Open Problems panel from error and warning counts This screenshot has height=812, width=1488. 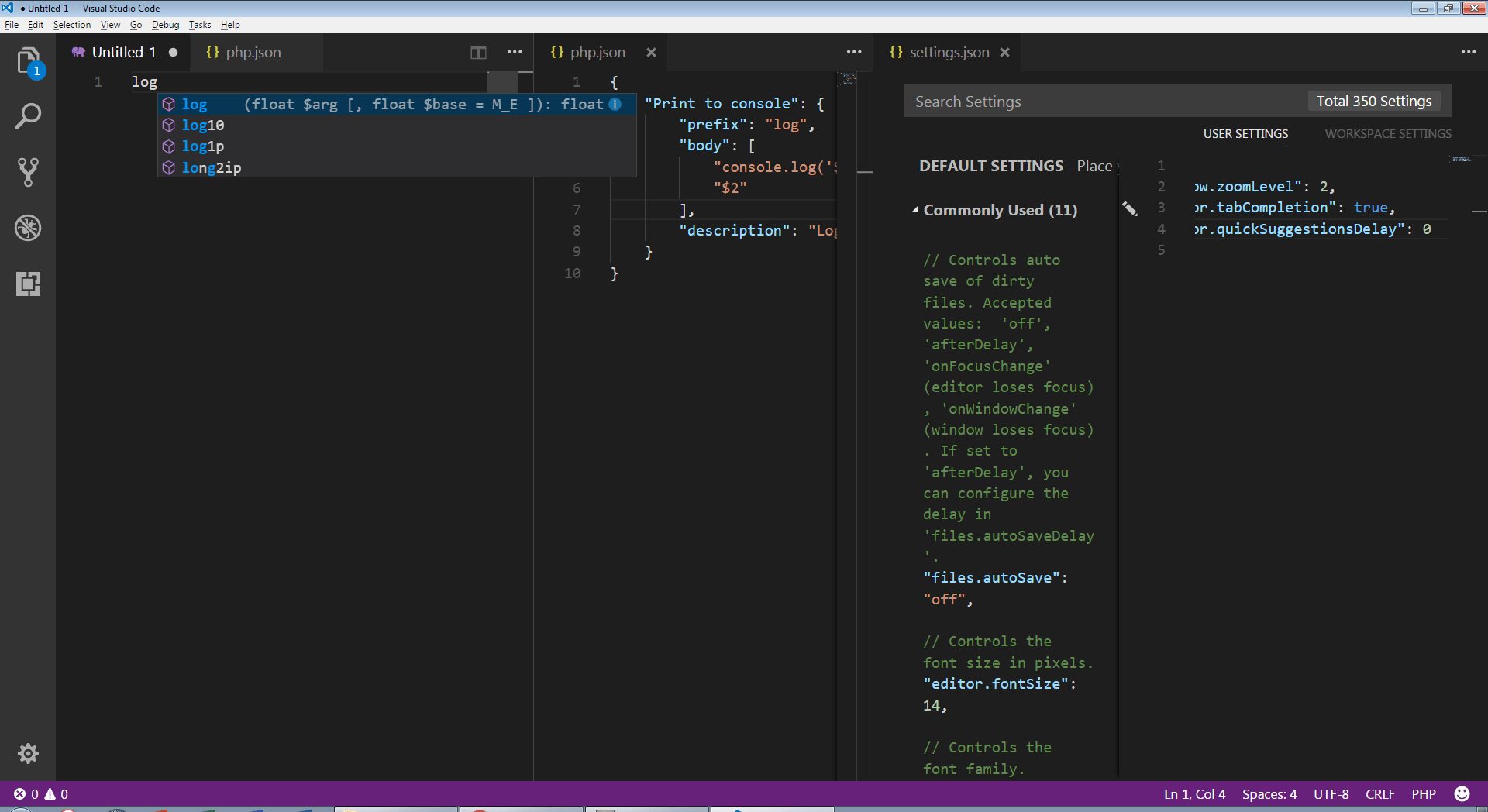click(x=41, y=794)
